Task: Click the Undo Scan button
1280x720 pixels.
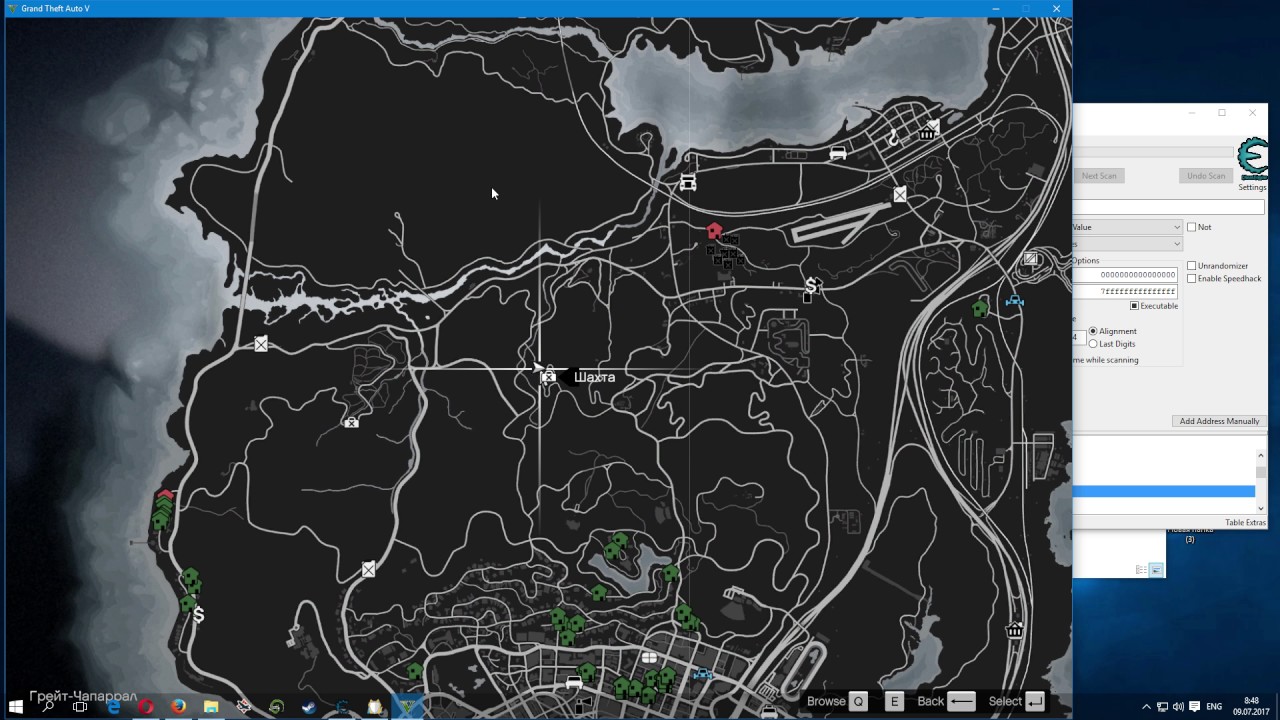Action: (1206, 176)
